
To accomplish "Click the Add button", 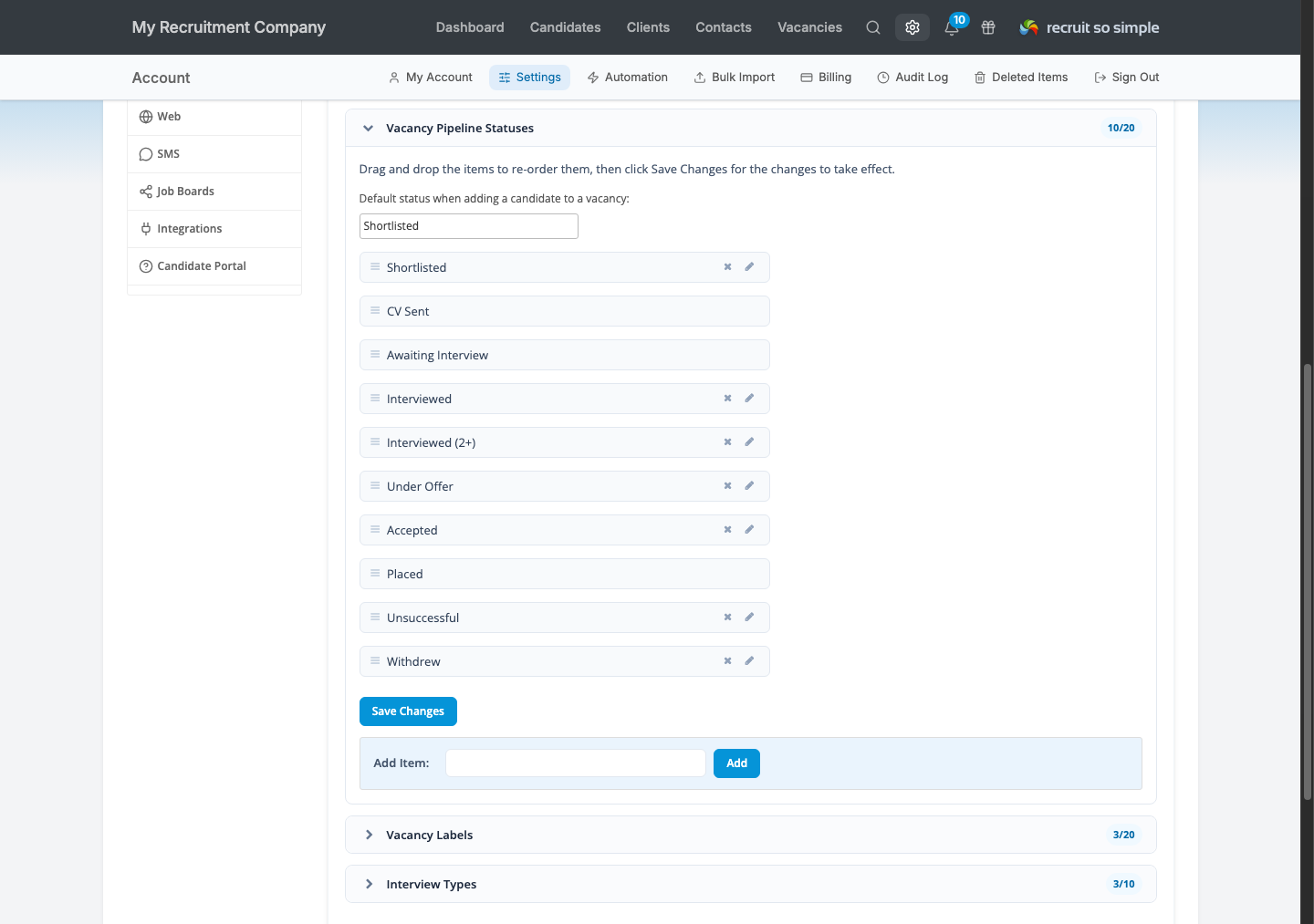I will [736, 763].
